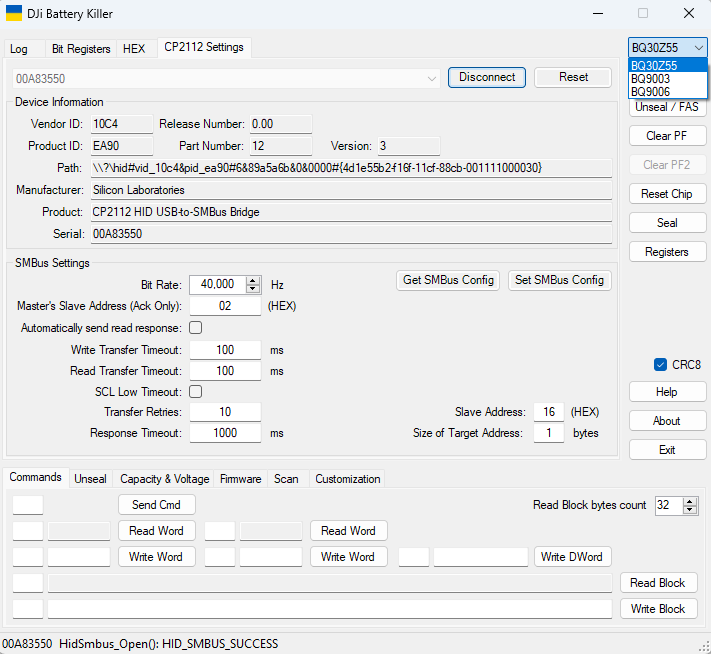Viewport: 711px width, 654px height.
Task: Open the Registers button
Action: point(667,252)
